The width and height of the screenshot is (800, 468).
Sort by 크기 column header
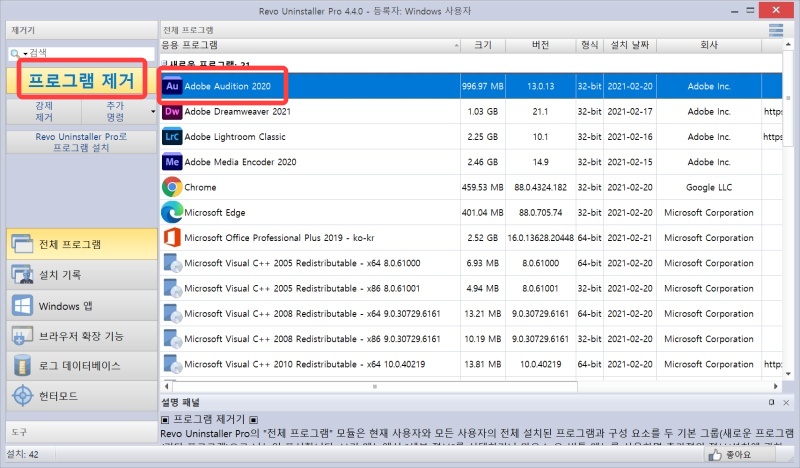pyautogui.click(x=483, y=45)
